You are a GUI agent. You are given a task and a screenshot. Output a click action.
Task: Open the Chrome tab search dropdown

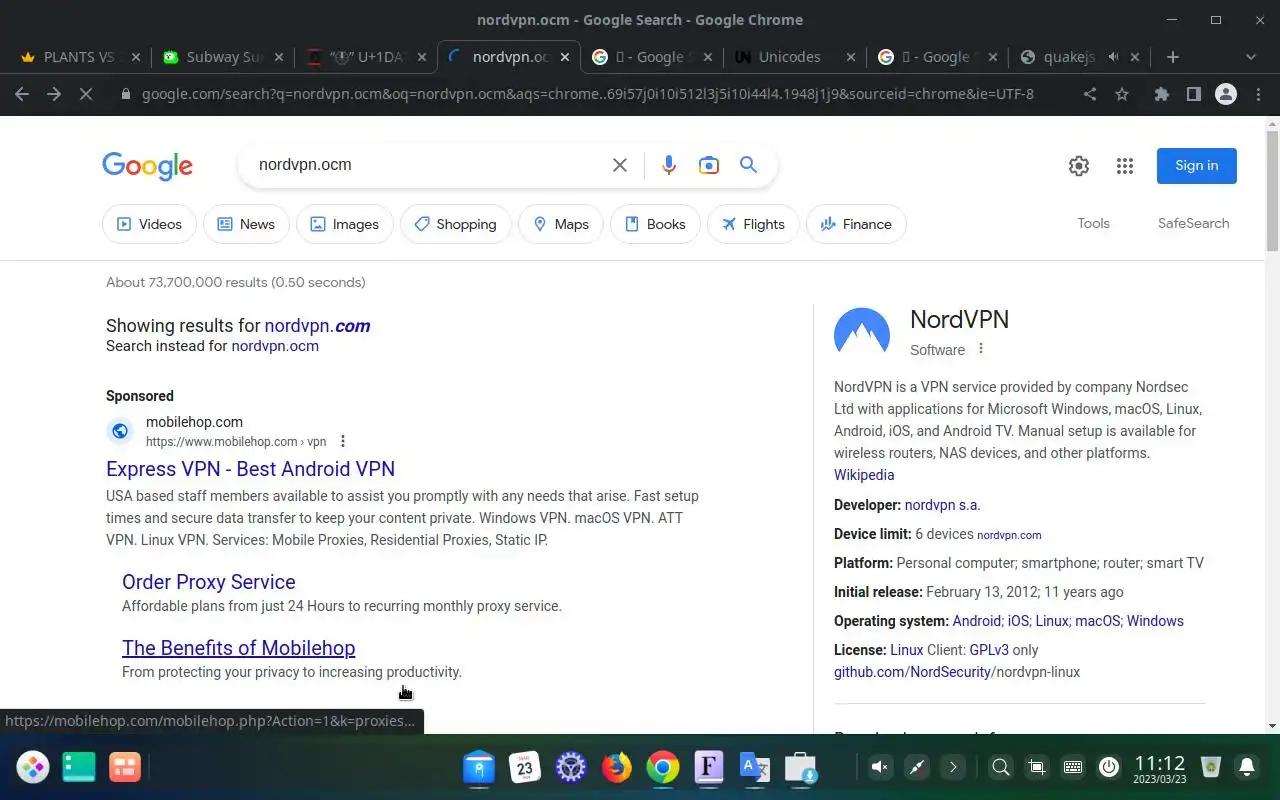coord(1250,57)
